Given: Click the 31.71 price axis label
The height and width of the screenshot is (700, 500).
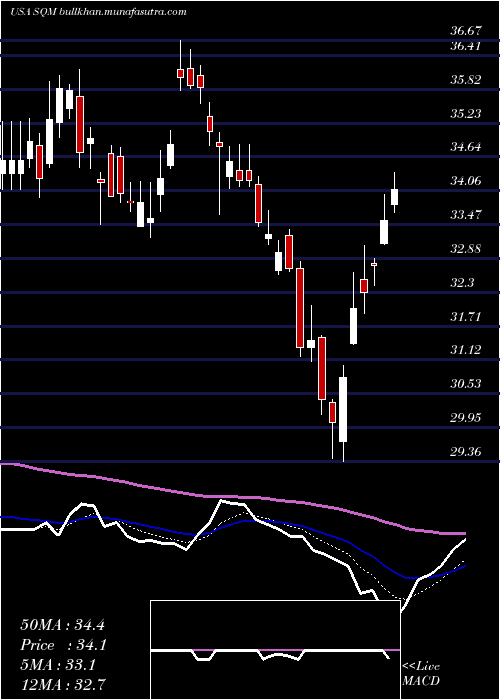Looking at the screenshot, I should click(x=466, y=317).
